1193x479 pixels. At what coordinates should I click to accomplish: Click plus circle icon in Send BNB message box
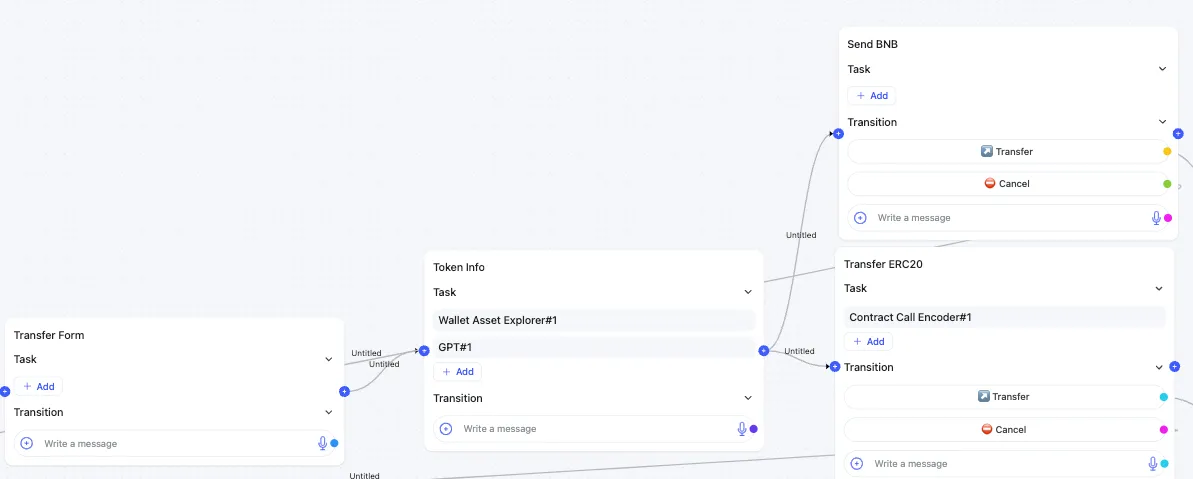click(x=860, y=218)
